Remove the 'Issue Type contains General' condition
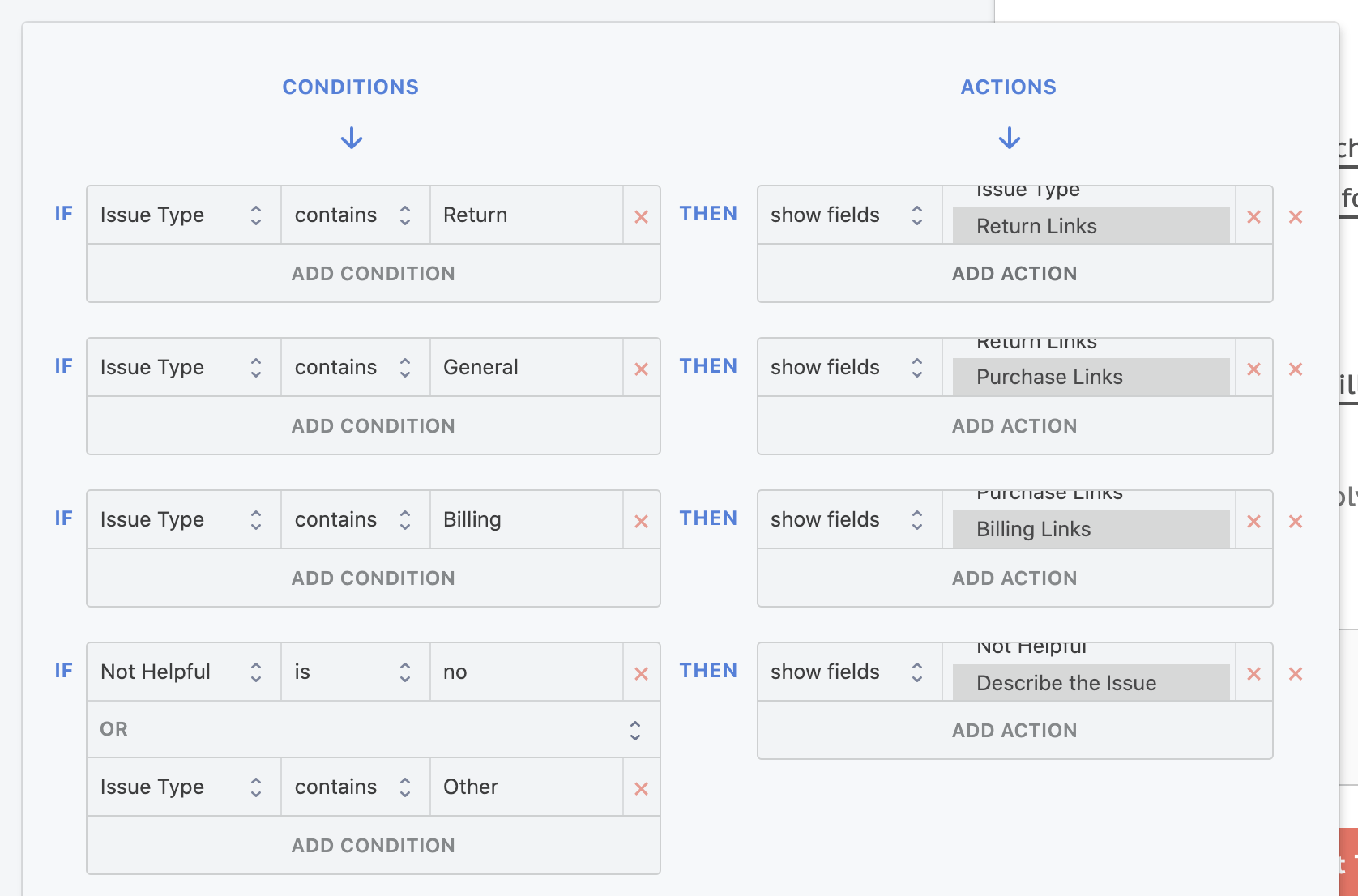 pyautogui.click(x=641, y=368)
